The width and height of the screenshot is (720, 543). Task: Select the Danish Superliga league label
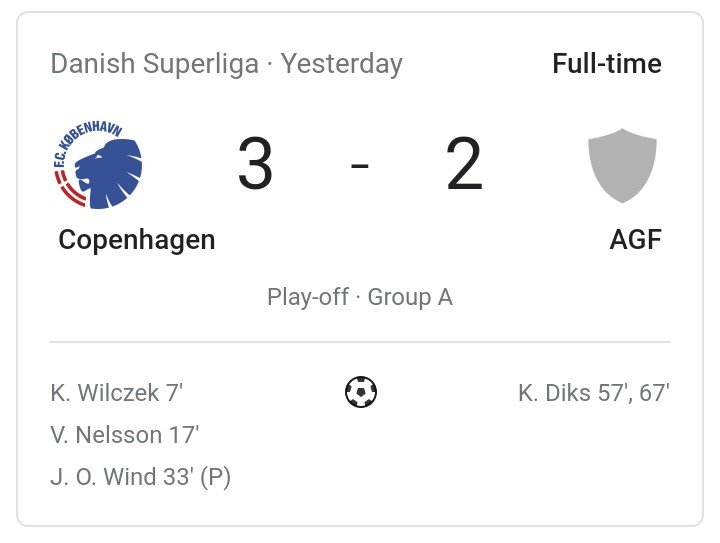[155, 65]
